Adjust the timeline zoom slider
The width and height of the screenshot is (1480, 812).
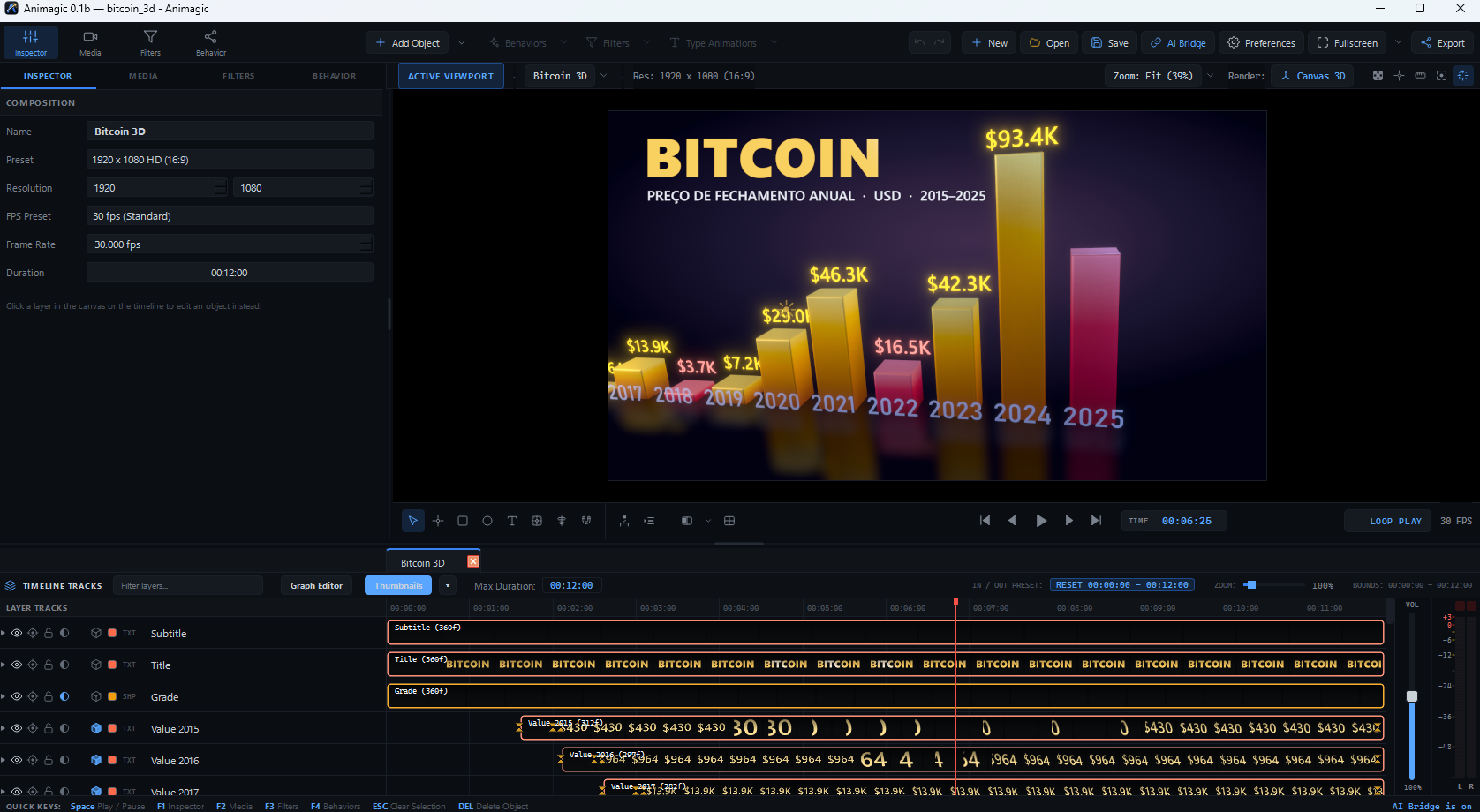[1250, 585]
